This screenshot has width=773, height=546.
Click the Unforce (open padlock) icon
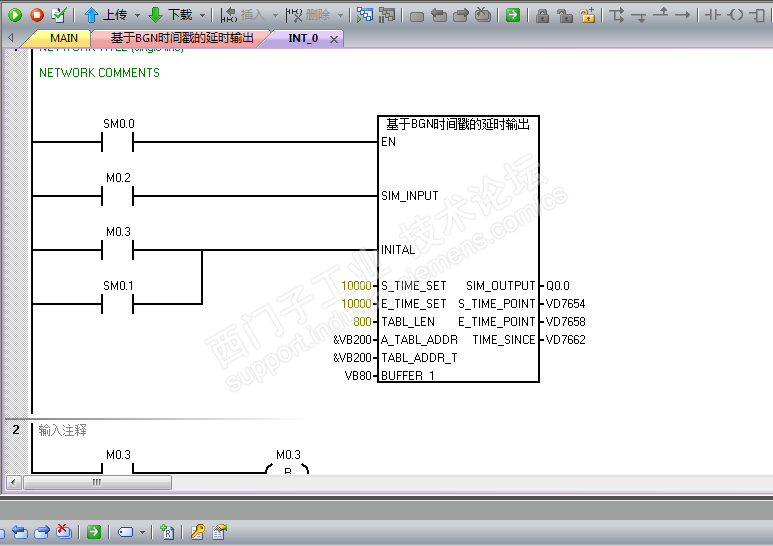(565, 16)
